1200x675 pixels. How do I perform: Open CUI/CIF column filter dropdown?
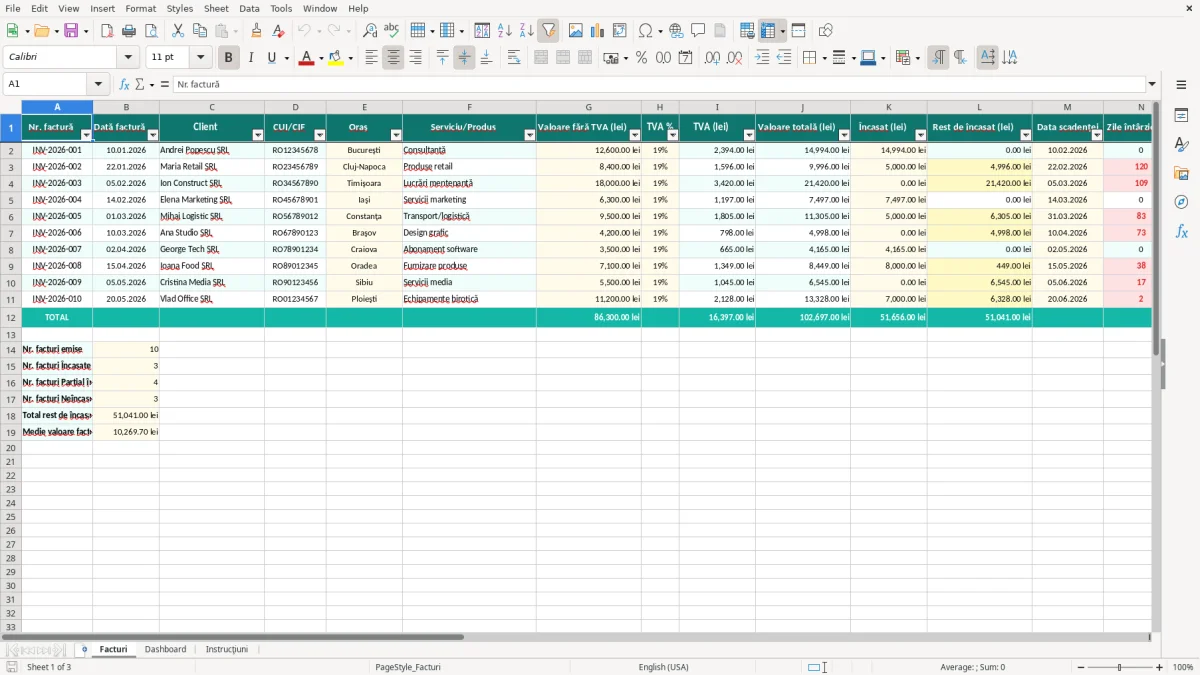(320, 135)
